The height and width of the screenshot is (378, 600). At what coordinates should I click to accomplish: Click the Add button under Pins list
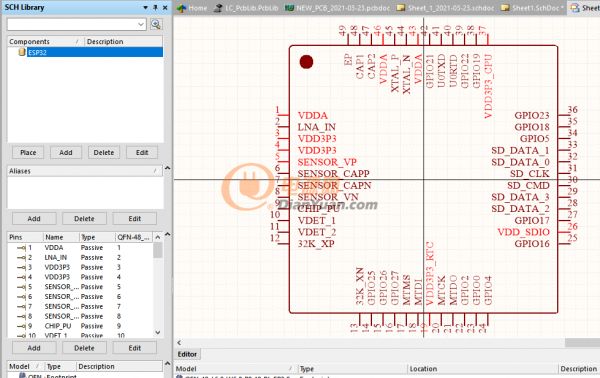[34, 348]
